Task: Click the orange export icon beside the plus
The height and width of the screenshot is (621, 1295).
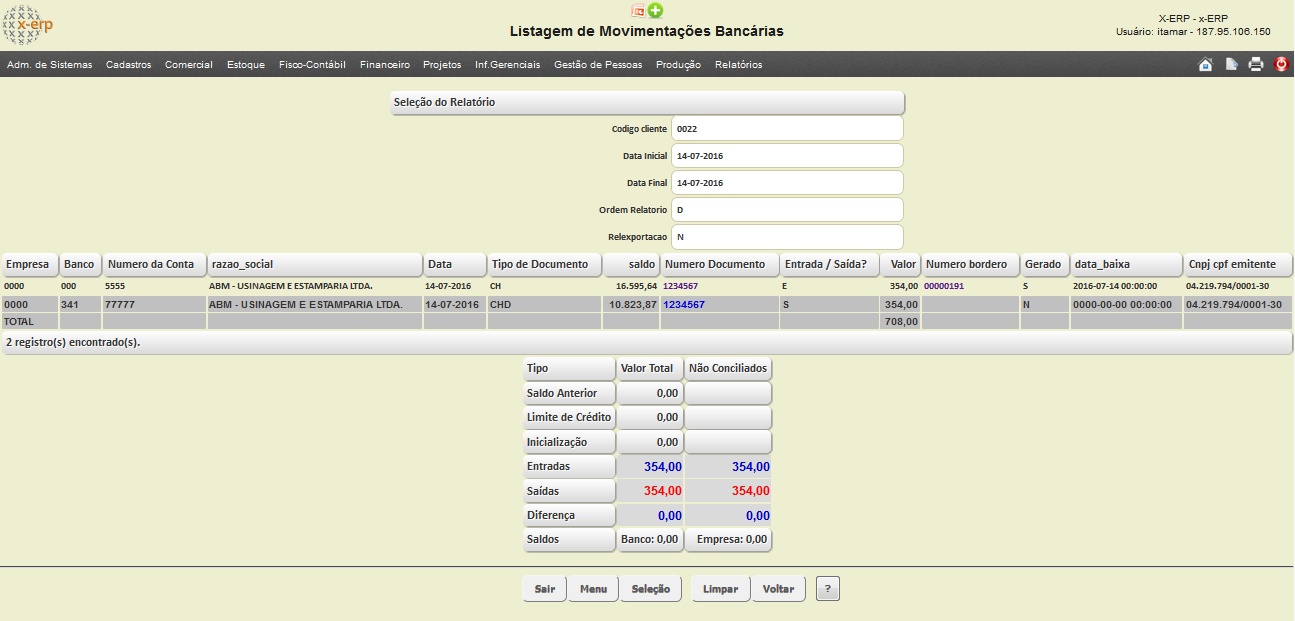Action: click(638, 10)
